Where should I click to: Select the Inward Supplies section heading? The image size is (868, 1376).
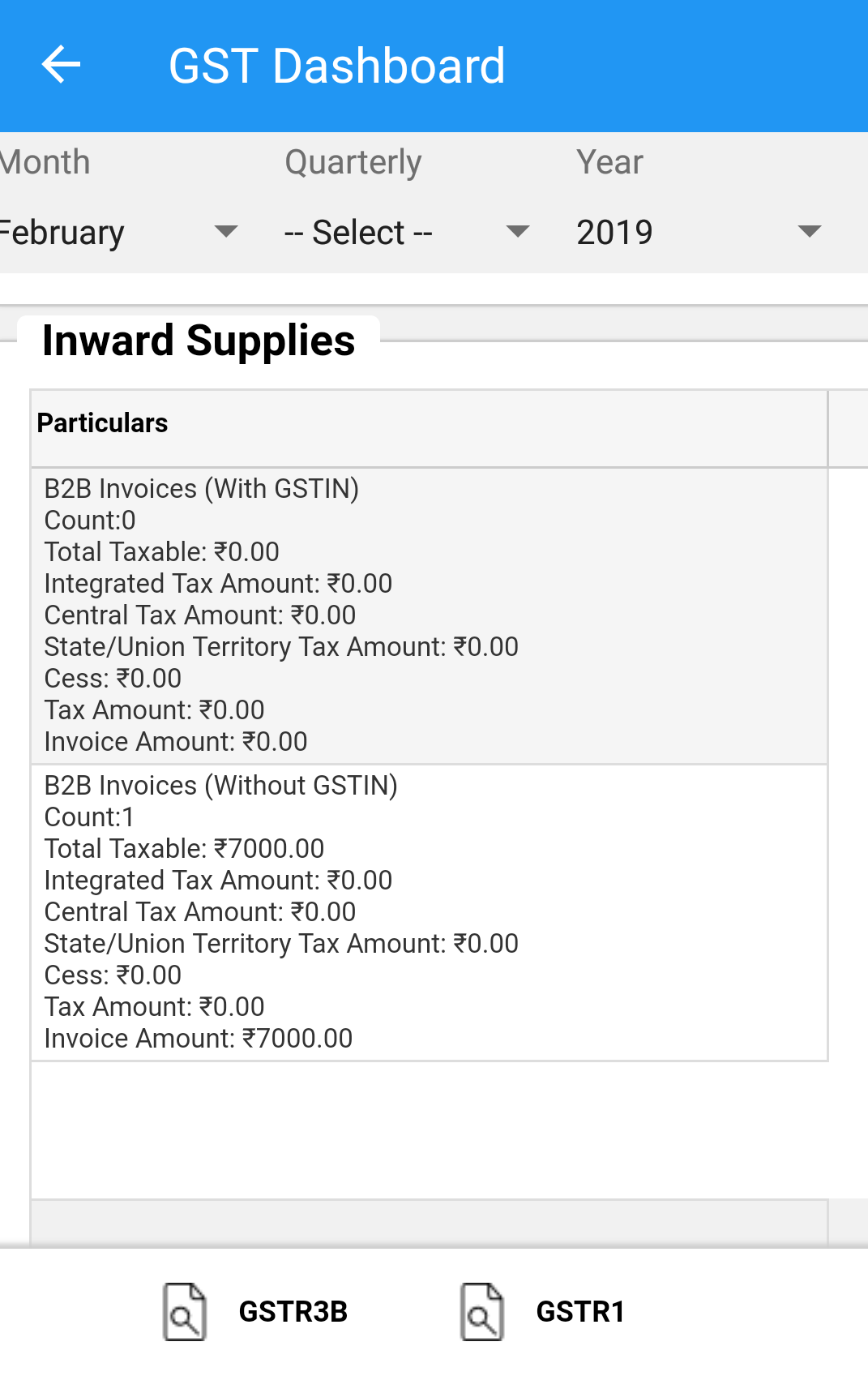tap(199, 341)
